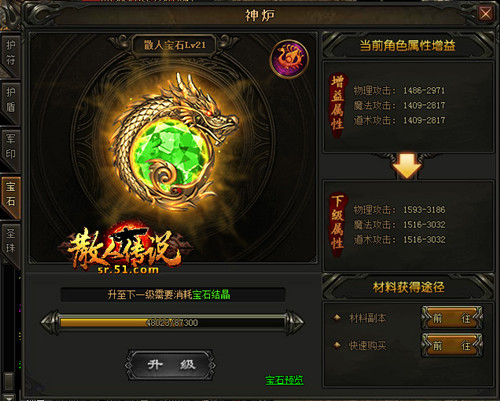Screen dimensions: 500x401
Task: Switch to the 护盾 side tab
Action: tap(10, 100)
